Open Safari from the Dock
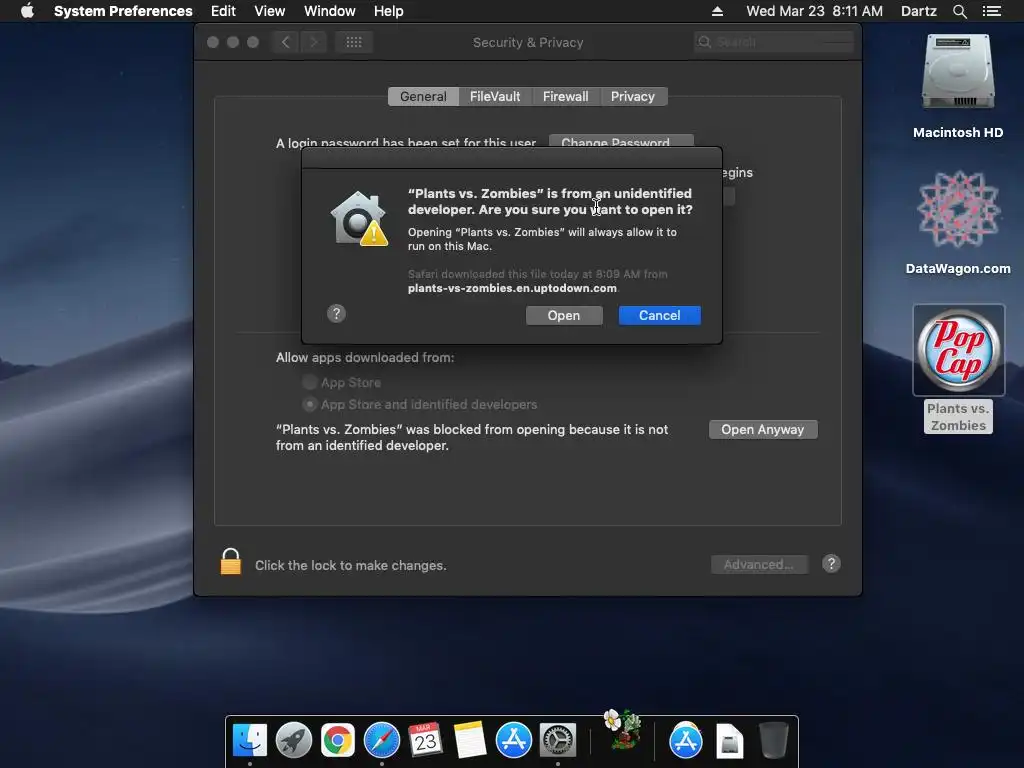The width and height of the screenshot is (1024, 768). [x=381, y=740]
